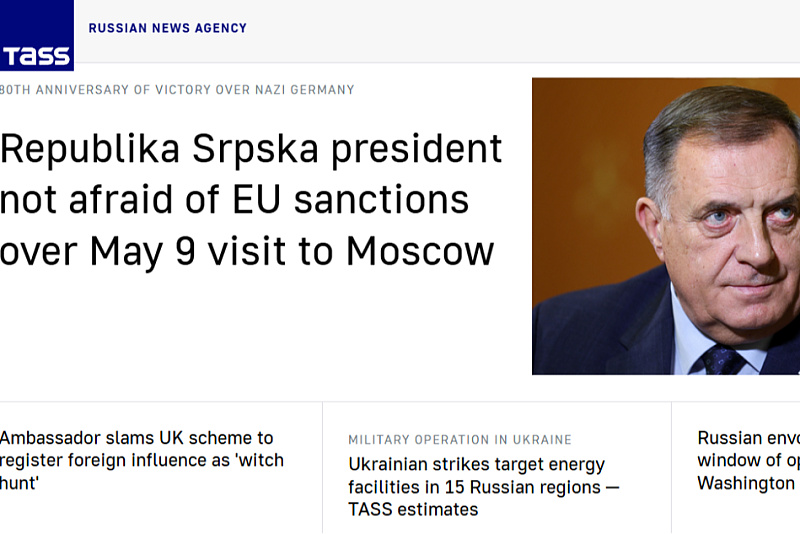The height and width of the screenshot is (534, 800).
Task: Click the 'Russian News Agency' header text
Action: 167,28
